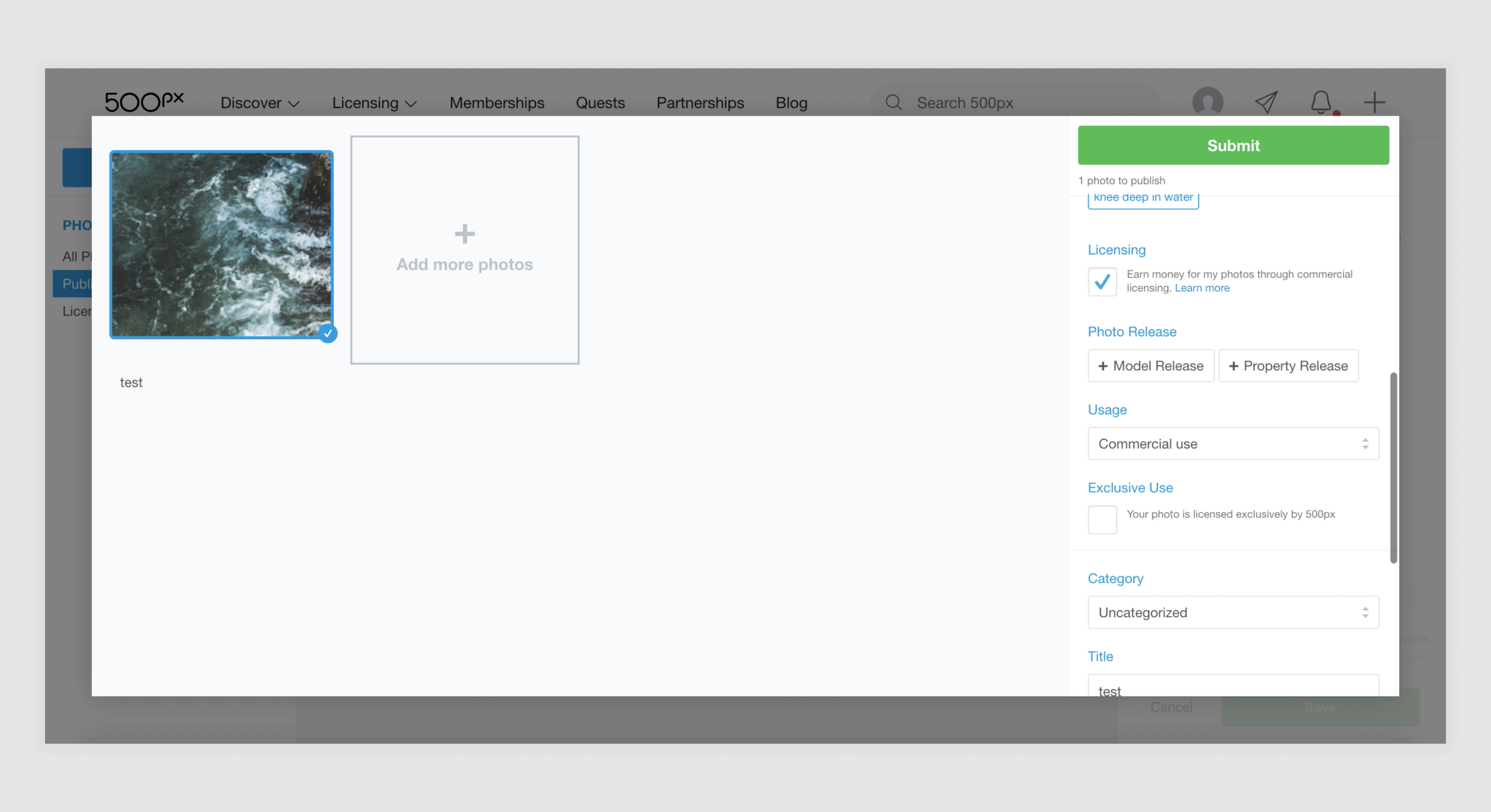Open the notifications bell
Viewport: 1491px width, 812px height.
tap(1320, 102)
